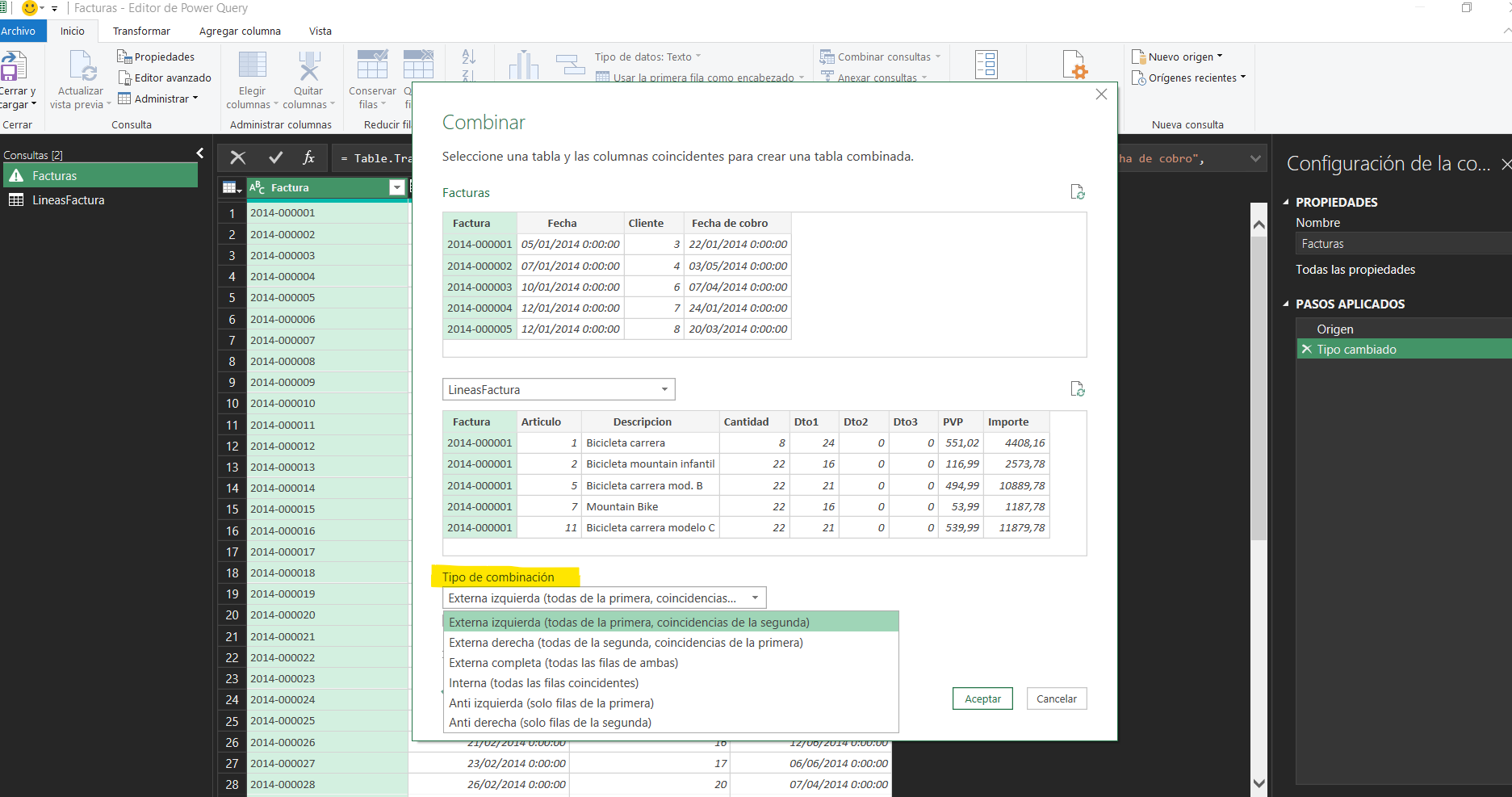Click the vertical scrollbar down arrow
This screenshot has width=1512, height=797.
pos(1259,782)
